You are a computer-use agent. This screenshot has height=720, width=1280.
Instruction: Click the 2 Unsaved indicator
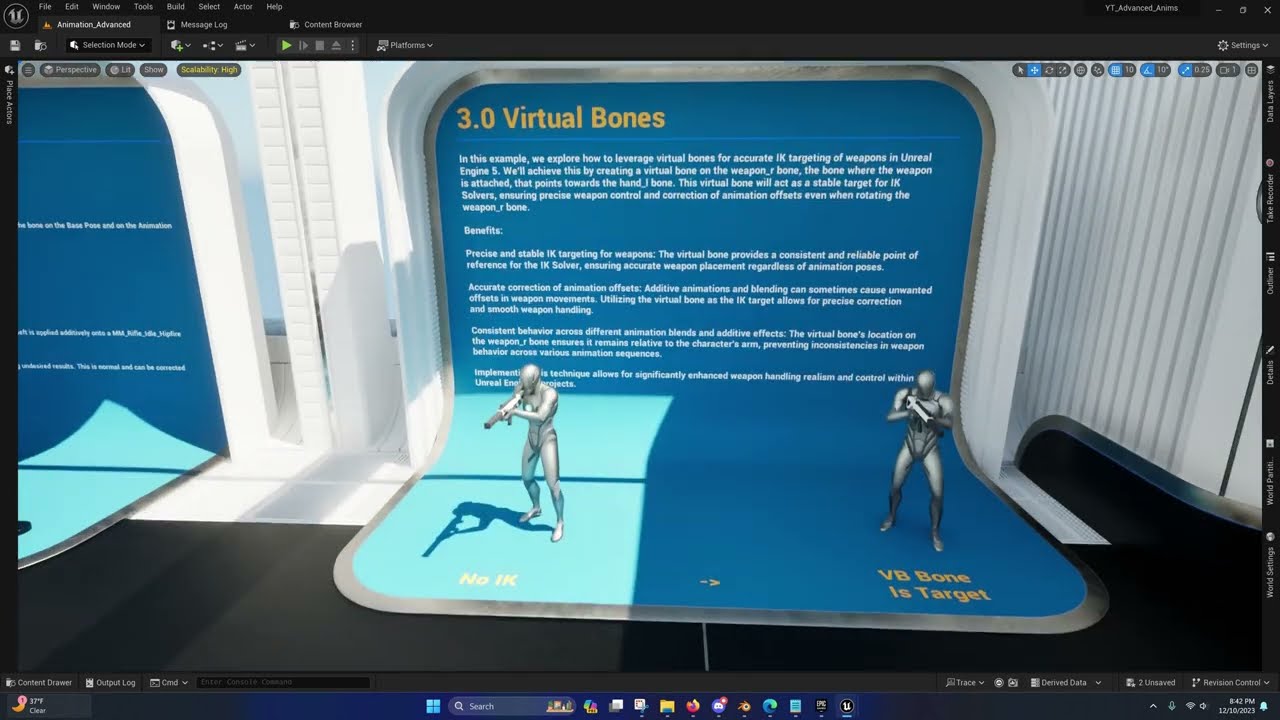(x=1150, y=682)
